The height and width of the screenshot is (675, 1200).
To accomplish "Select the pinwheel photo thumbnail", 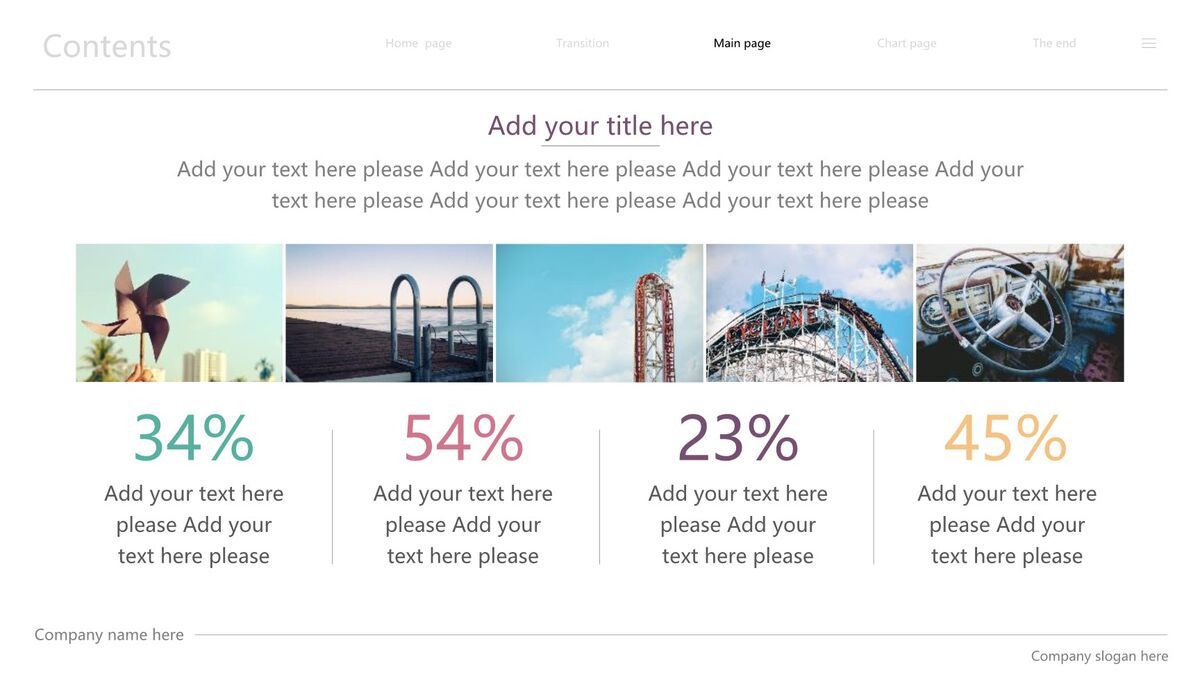I will pos(179,313).
